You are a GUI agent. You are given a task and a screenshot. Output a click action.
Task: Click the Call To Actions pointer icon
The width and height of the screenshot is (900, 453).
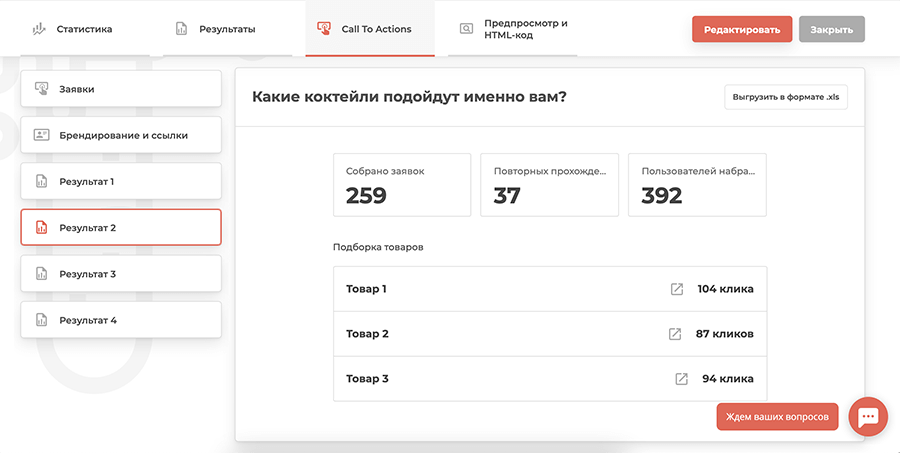[x=324, y=29]
